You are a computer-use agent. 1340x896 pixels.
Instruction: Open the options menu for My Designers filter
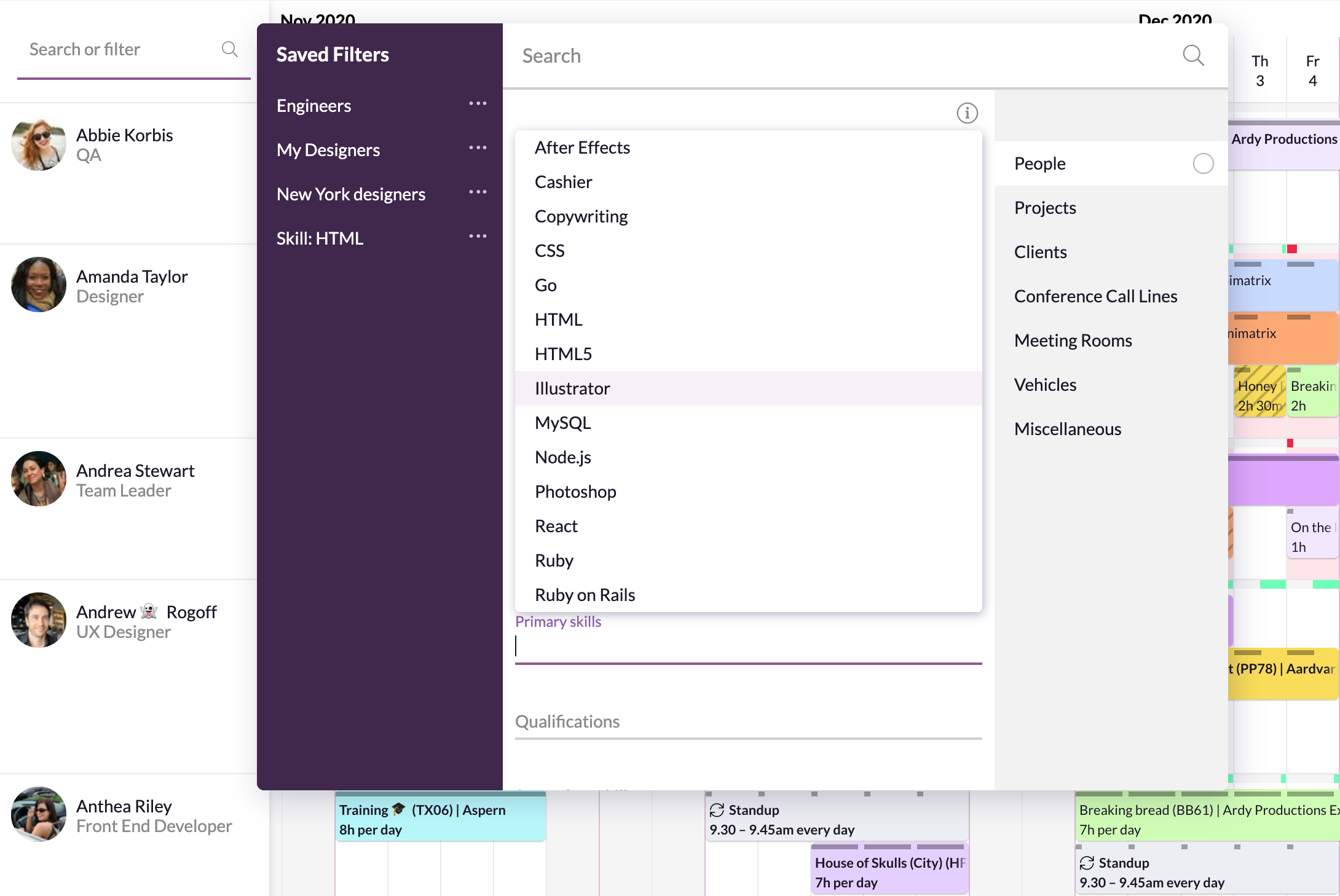(478, 147)
